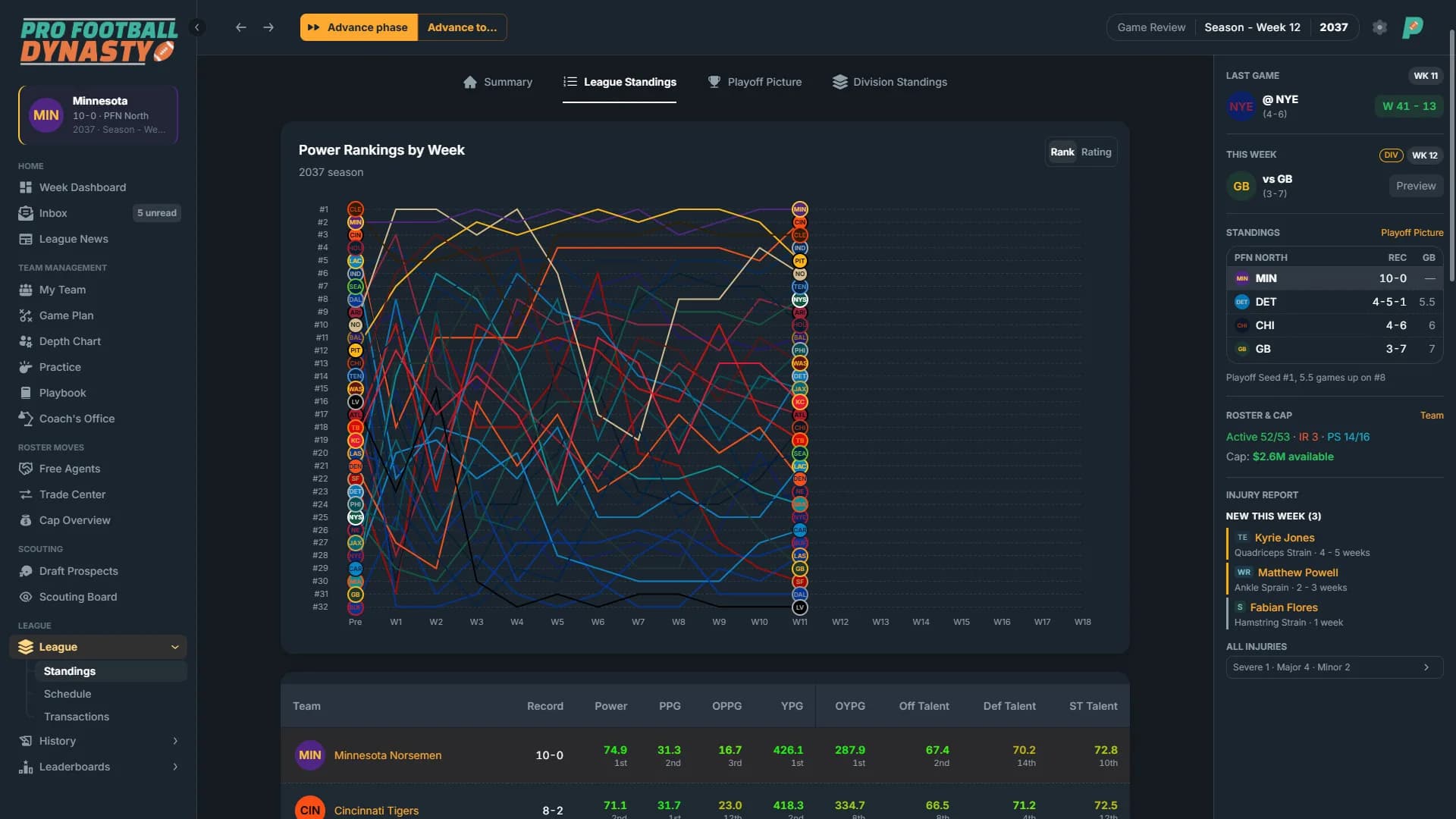Open the Scouting Board icon

coord(26,597)
